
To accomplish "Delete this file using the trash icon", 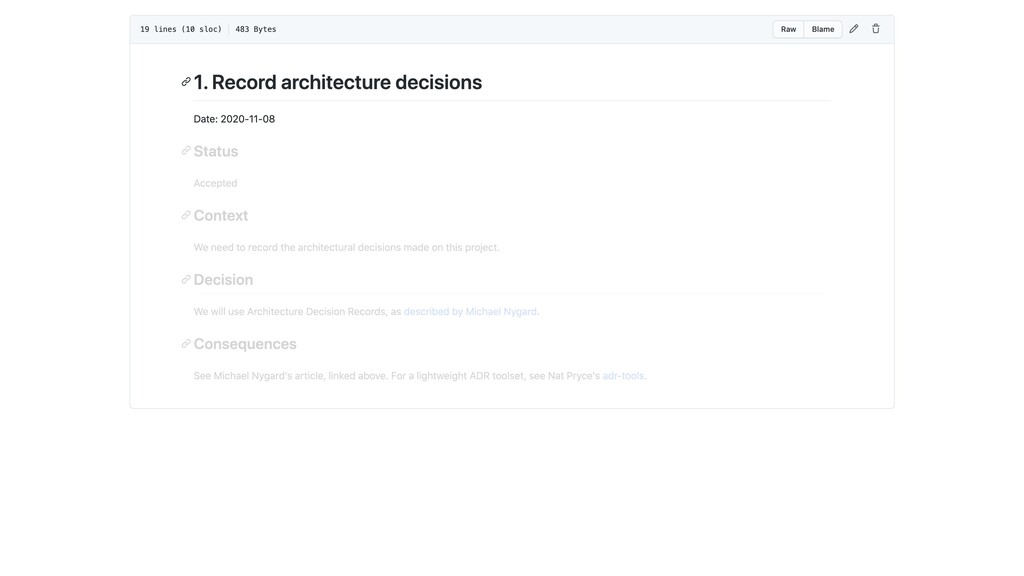I will [x=876, y=29].
